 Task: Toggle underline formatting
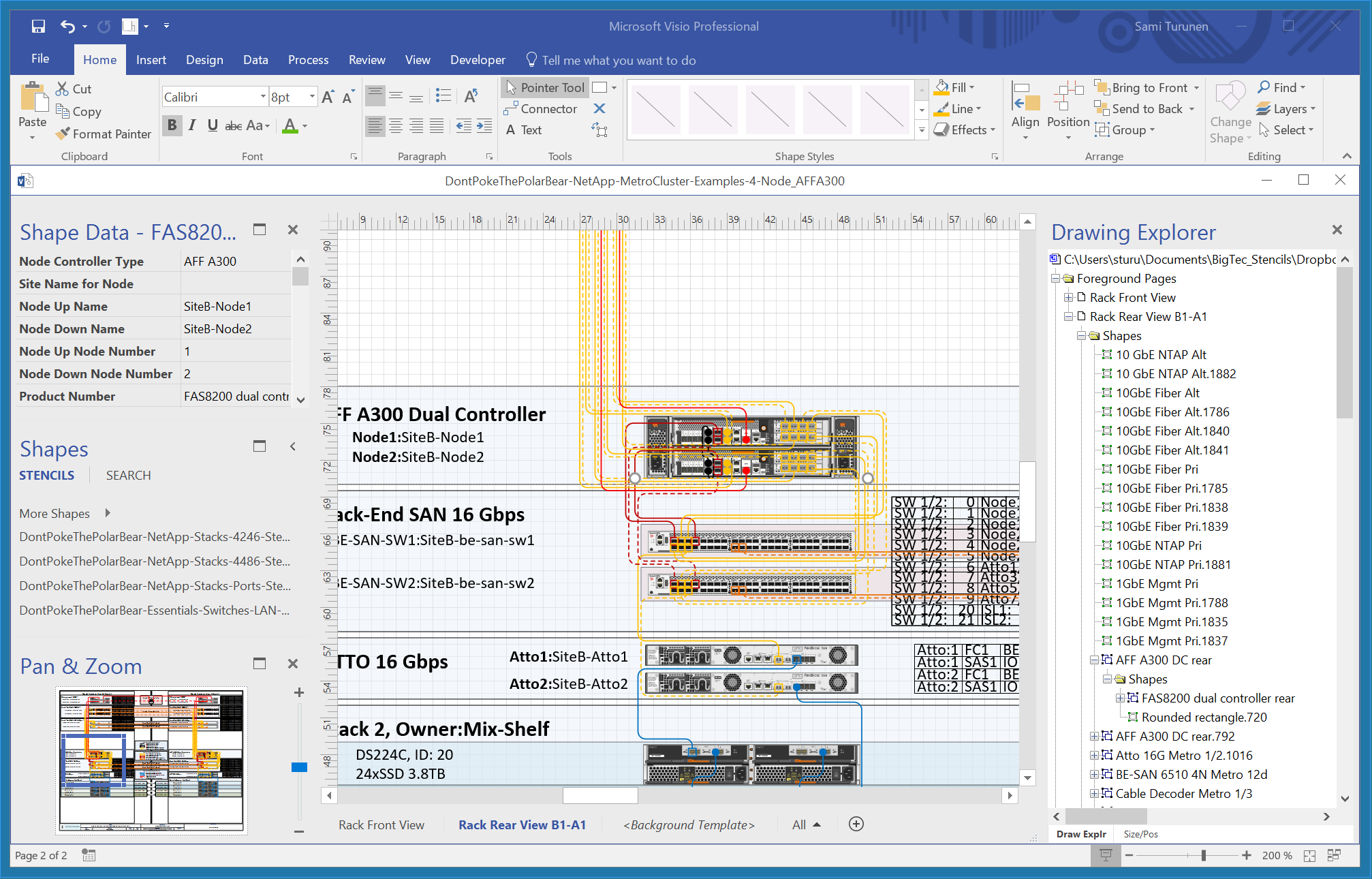[212, 125]
